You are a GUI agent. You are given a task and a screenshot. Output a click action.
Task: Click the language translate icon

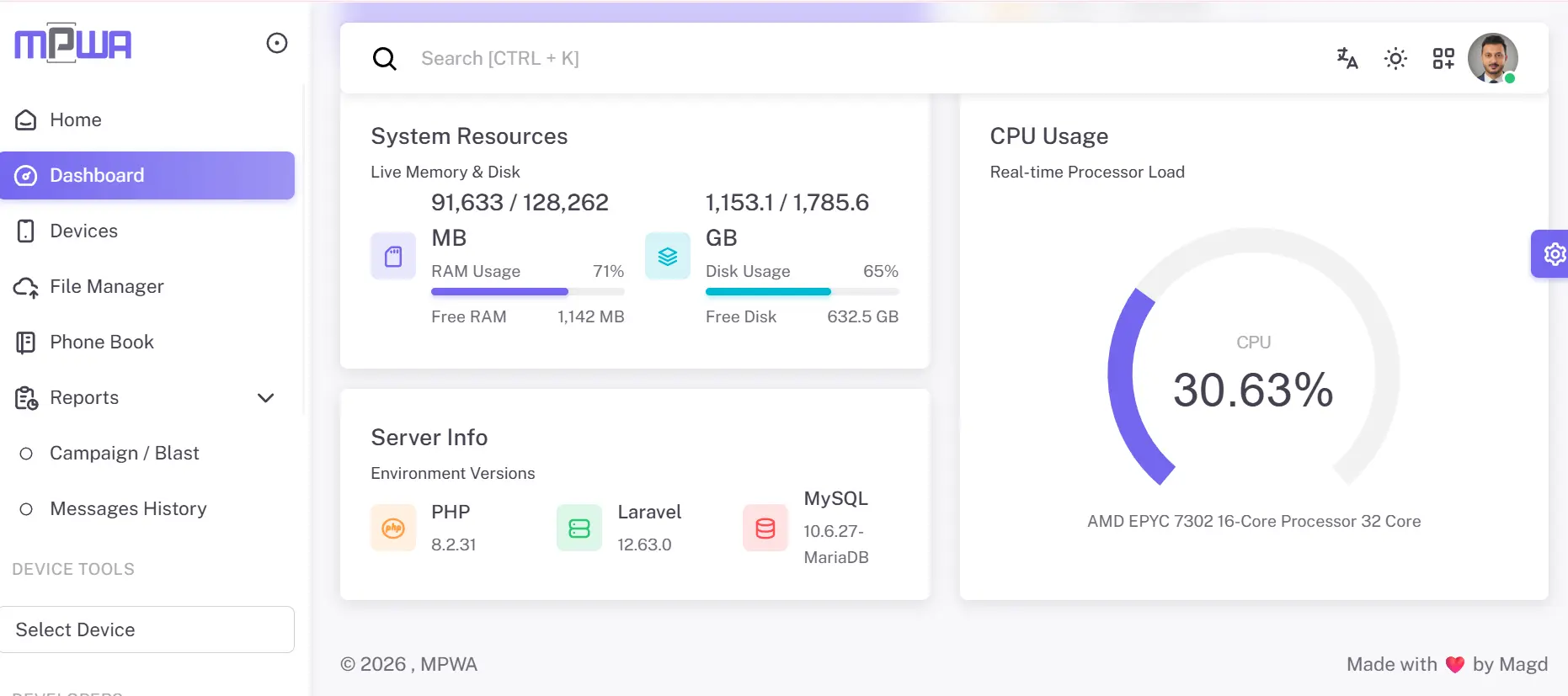point(1347,58)
